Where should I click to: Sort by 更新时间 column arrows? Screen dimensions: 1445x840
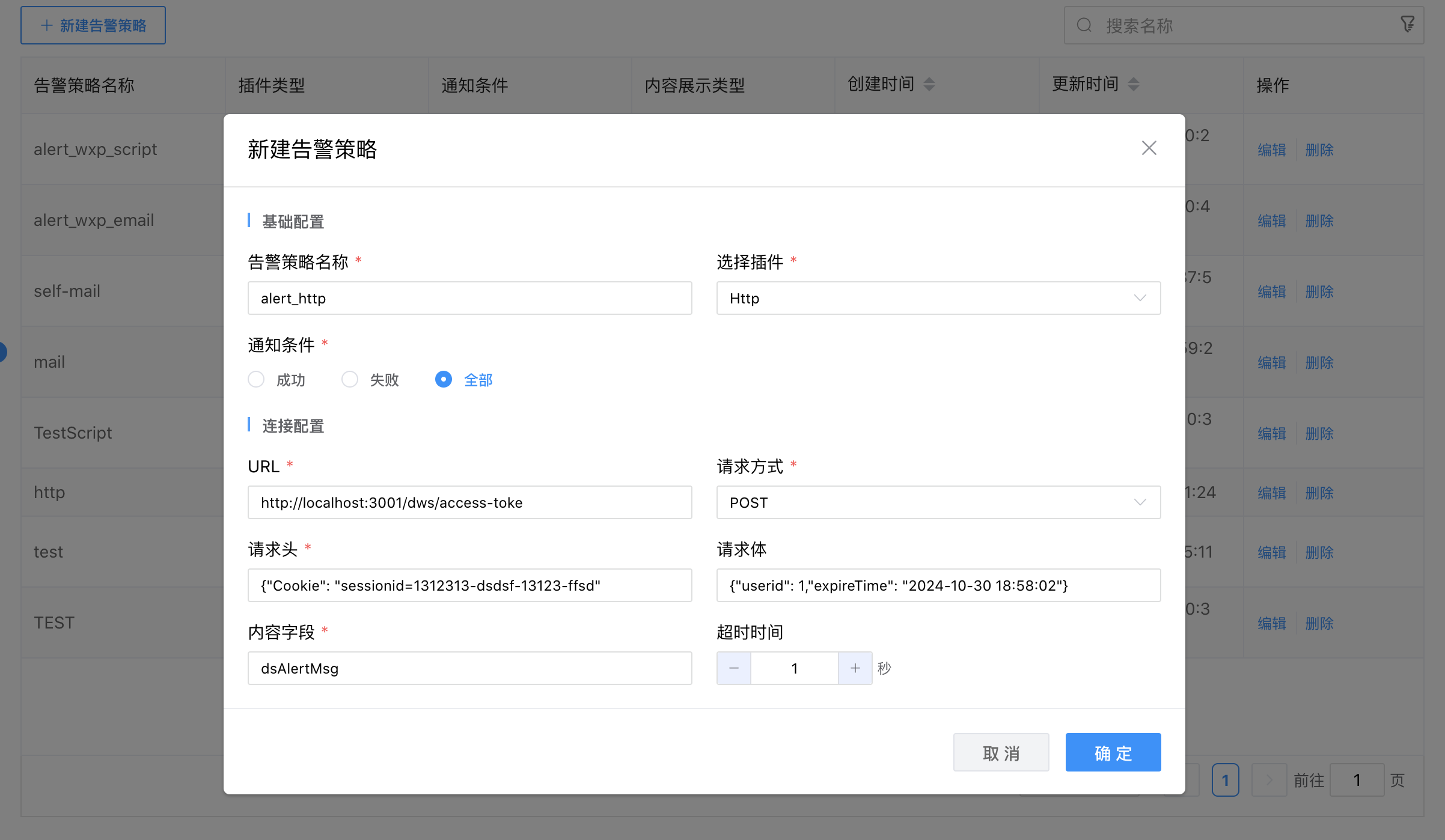coord(1133,84)
